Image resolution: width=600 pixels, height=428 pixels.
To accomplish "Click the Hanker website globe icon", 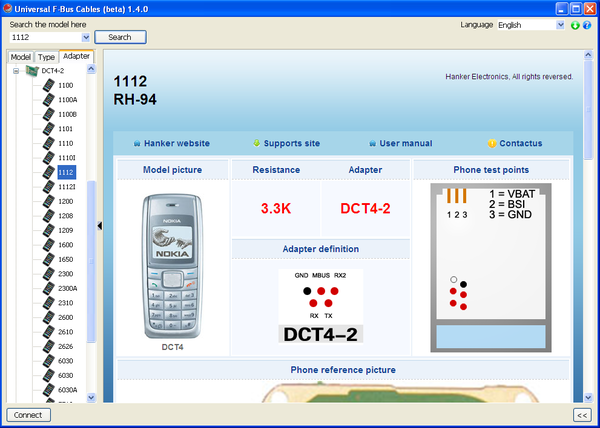I will click(x=136, y=144).
